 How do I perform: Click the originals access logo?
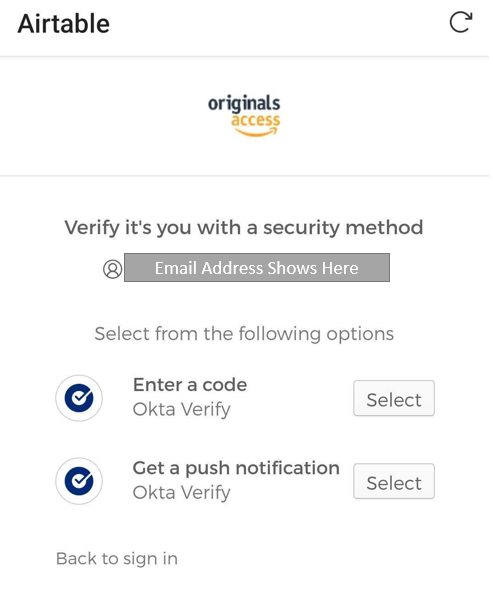click(244, 116)
